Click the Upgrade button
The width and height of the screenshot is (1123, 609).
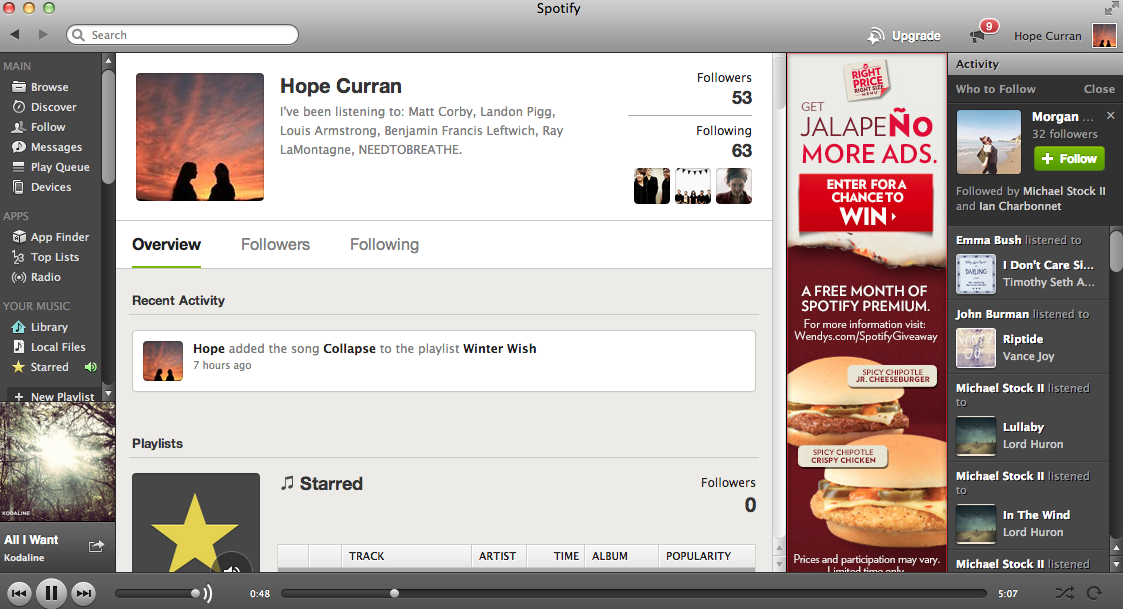904,36
